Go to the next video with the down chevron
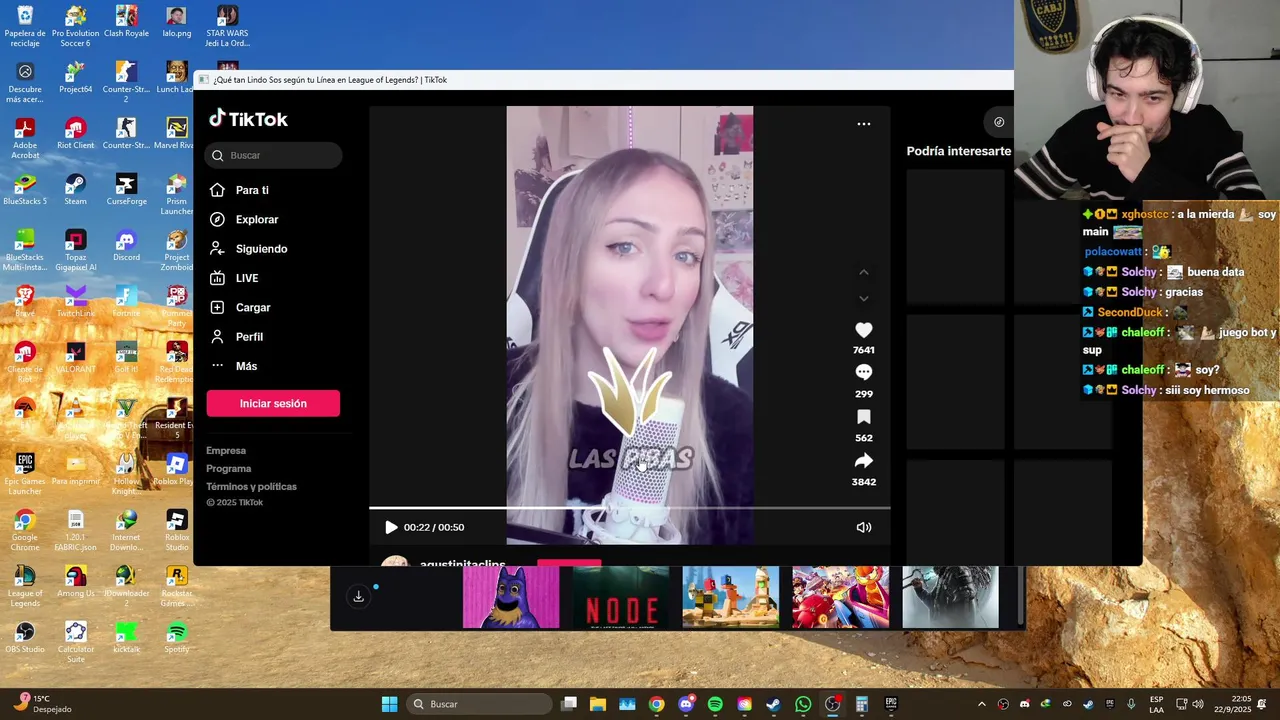 (864, 298)
